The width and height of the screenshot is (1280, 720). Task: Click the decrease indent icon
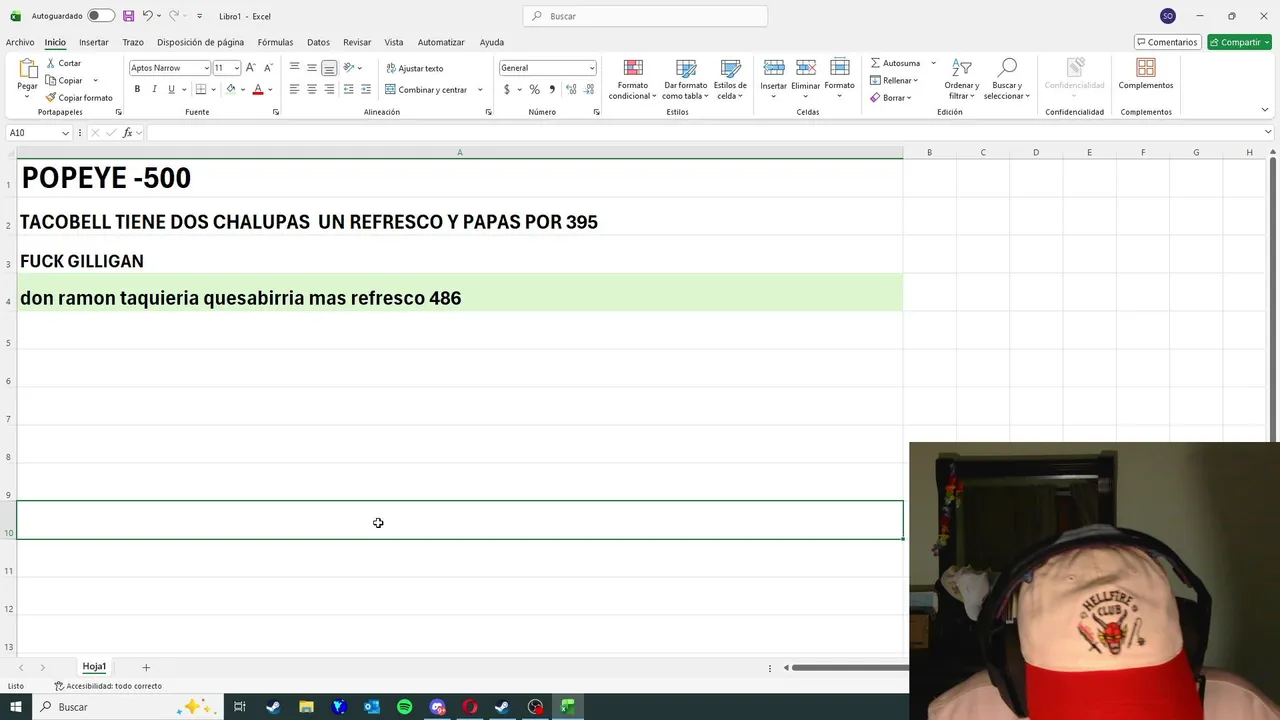[348, 89]
